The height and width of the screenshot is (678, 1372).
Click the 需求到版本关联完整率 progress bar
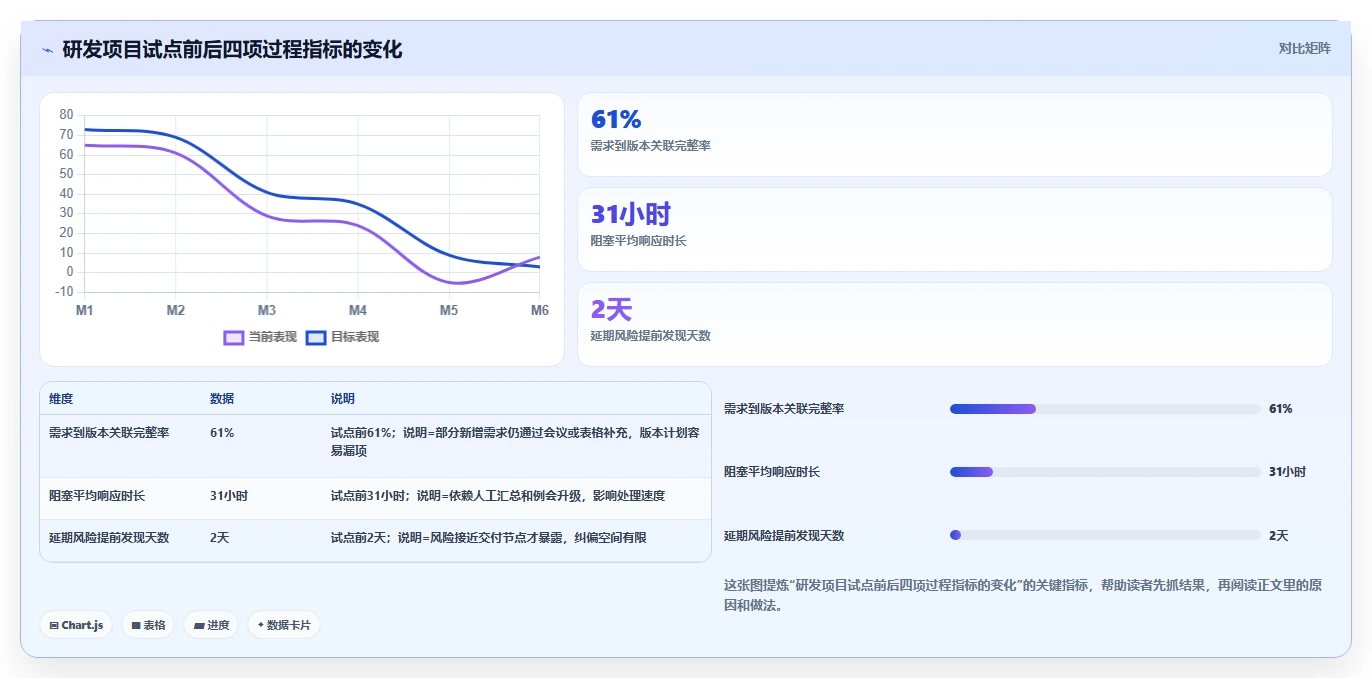pos(1105,409)
